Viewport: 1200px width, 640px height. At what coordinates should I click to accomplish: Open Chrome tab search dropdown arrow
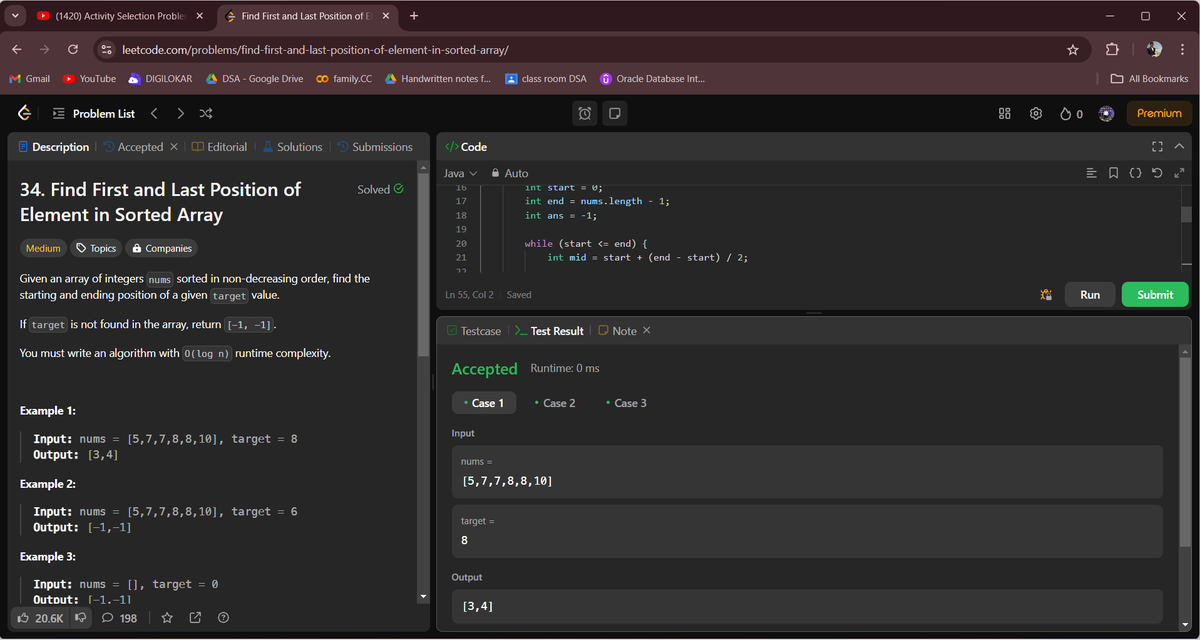[x=15, y=16]
